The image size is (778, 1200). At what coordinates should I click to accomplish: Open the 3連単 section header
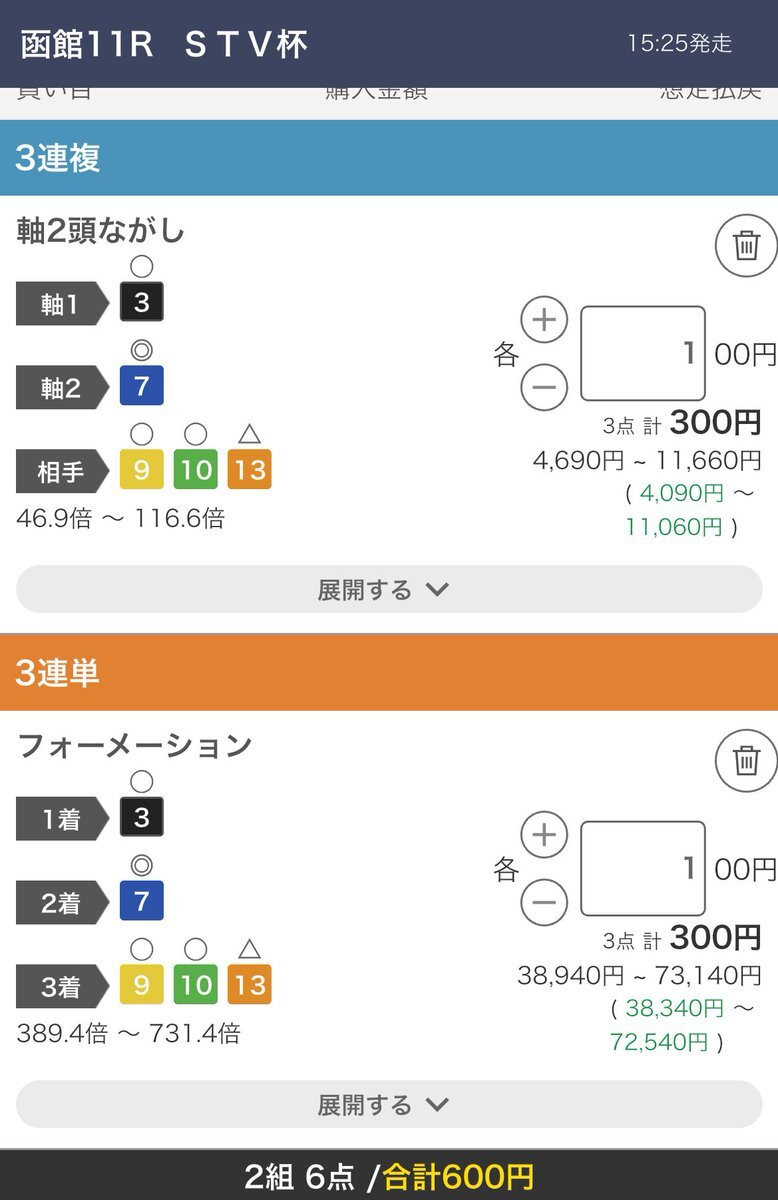coord(389,673)
